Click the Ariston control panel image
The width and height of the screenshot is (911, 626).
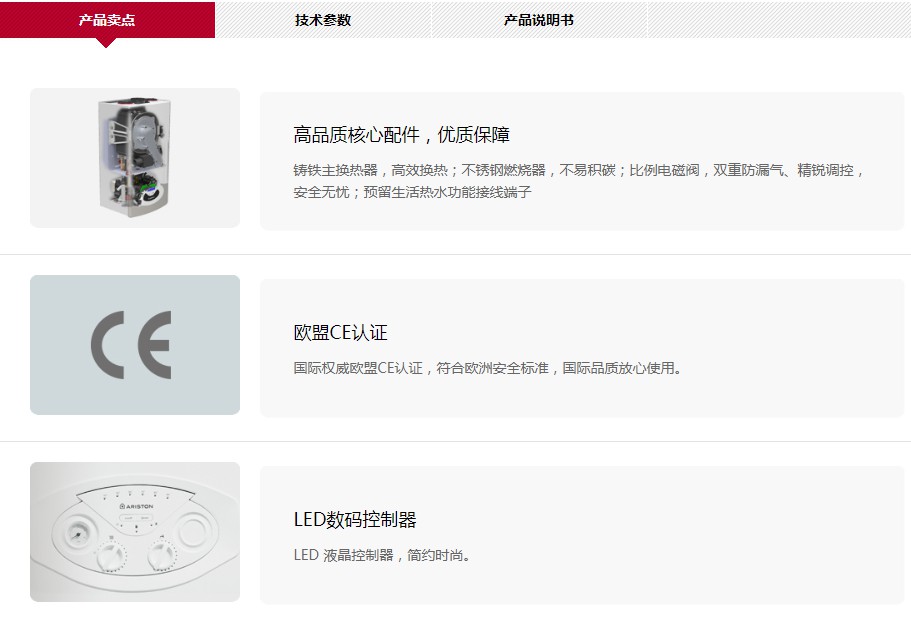point(135,532)
